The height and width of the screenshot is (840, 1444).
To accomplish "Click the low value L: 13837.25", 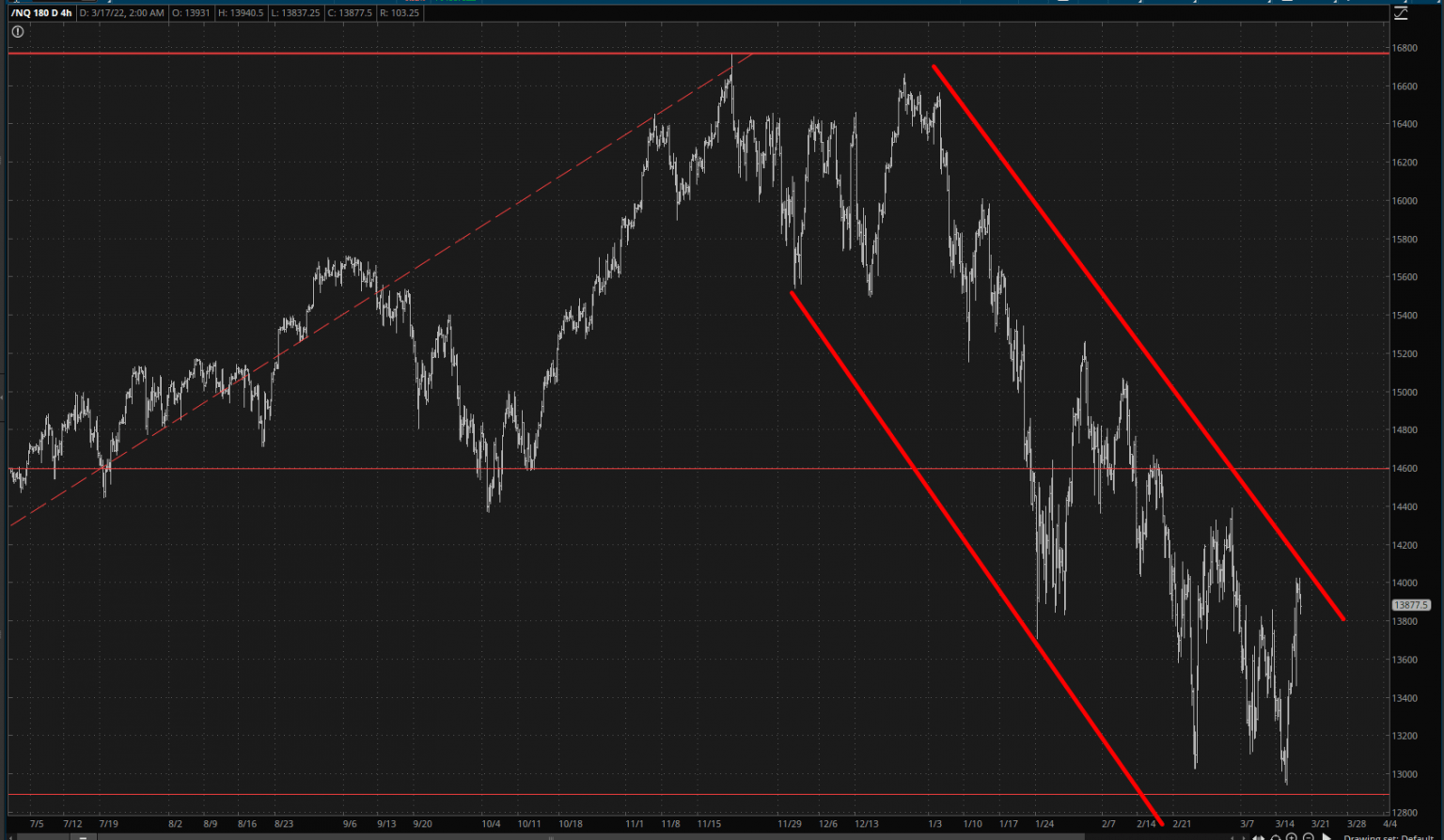I will pos(296,13).
